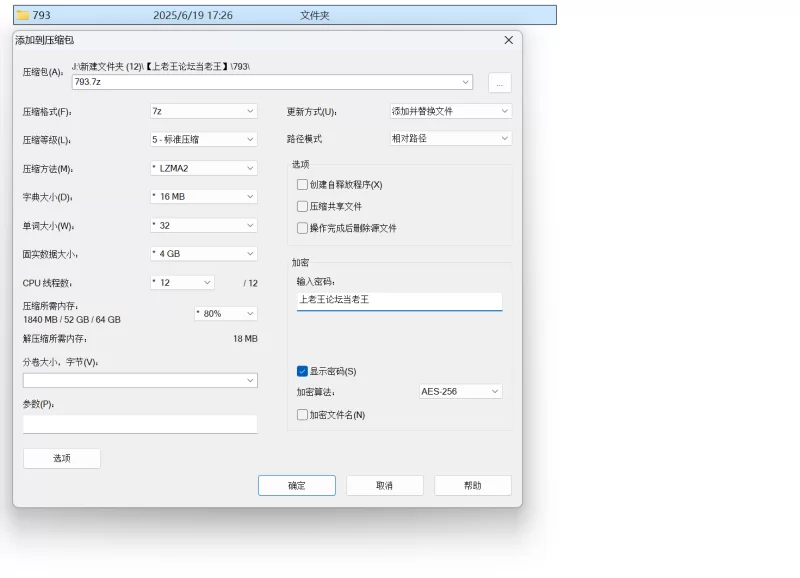Open the 固实数据大小 4 GB dropdown
800x578 pixels.
pyautogui.click(x=204, y=254)
